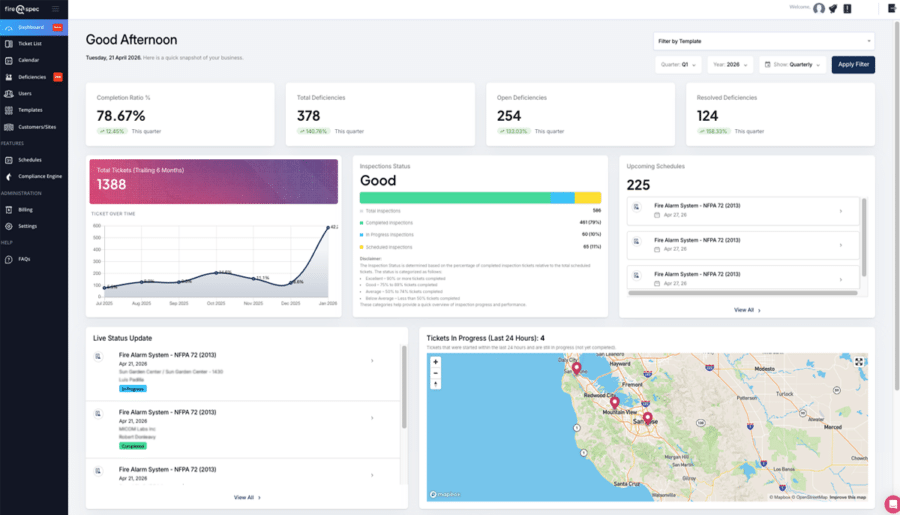The image size is (900, 515).
Task: Open the Show Quarterly dropdown
Action: (794, 64)
